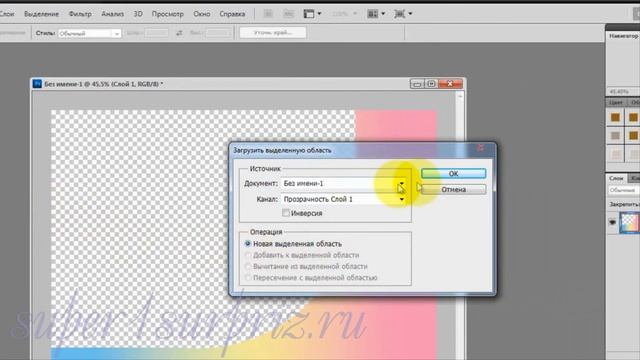Close the Без имени-1 document window
Viewport: 640px width, 360px height.
click(x=450, y=84)
